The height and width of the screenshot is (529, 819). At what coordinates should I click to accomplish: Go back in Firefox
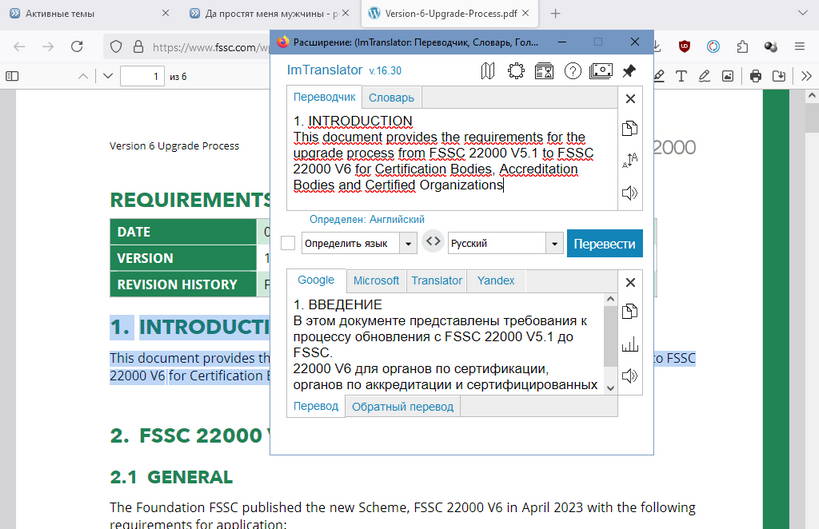click(x=19, y=46)
